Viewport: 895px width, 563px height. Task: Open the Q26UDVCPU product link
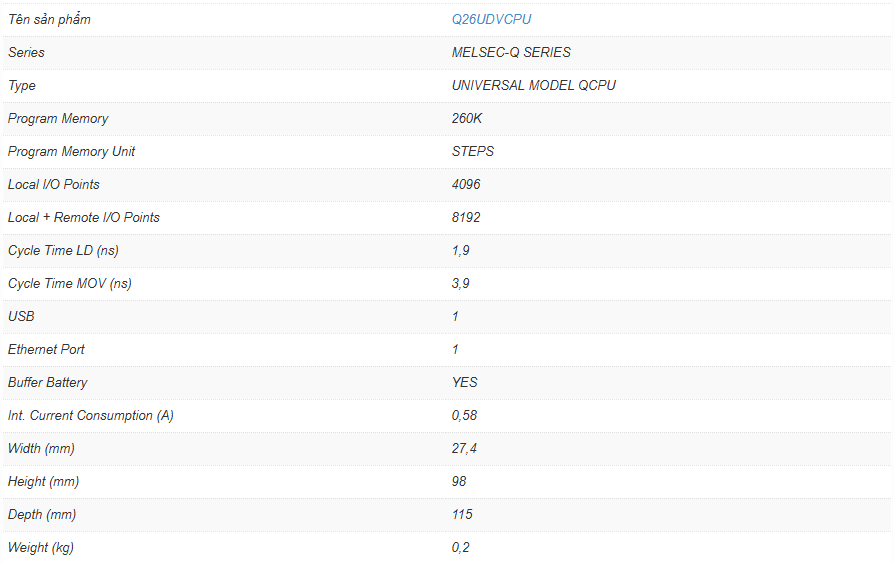coord(491,19)
